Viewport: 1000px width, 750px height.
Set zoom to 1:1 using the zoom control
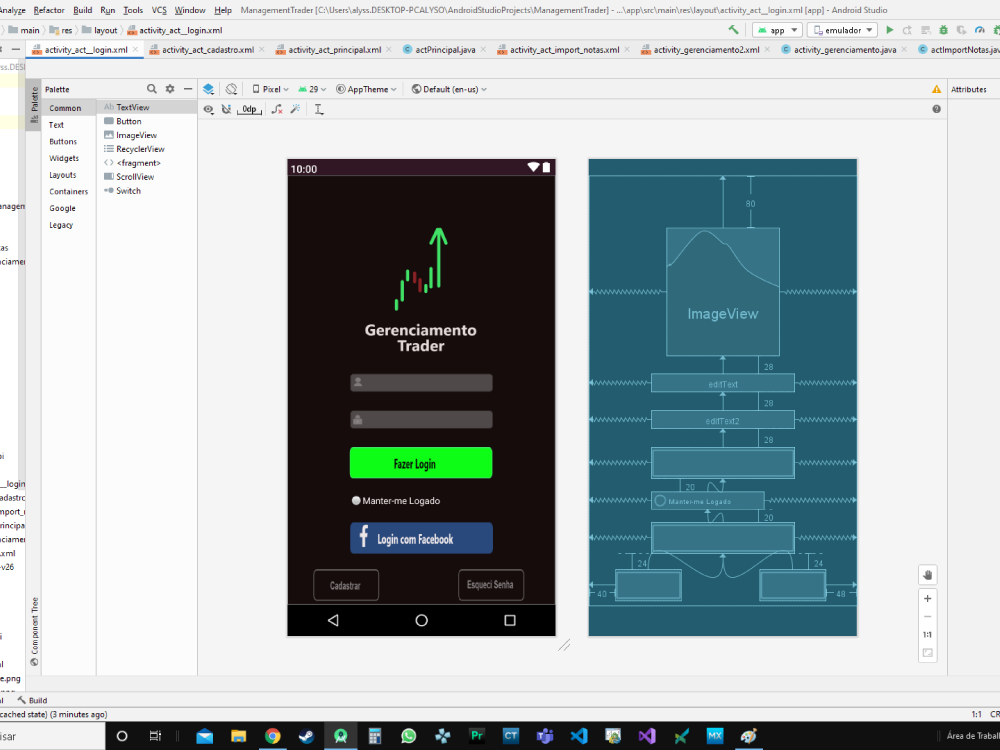pyautogui.click(x=927, y=634)
